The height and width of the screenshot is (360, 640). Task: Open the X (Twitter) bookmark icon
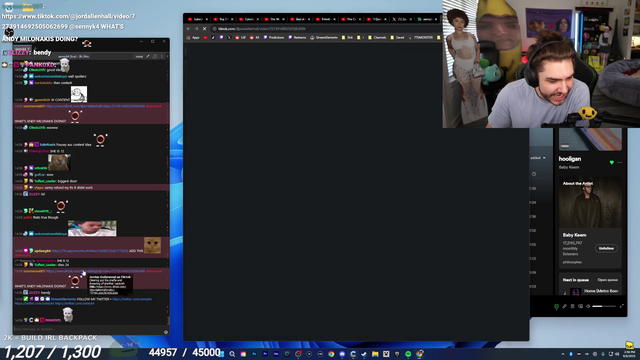[229, 38]
